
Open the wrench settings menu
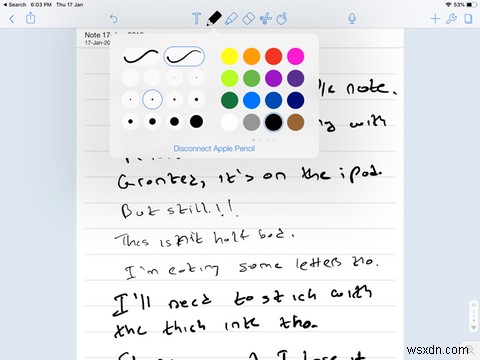451,19
